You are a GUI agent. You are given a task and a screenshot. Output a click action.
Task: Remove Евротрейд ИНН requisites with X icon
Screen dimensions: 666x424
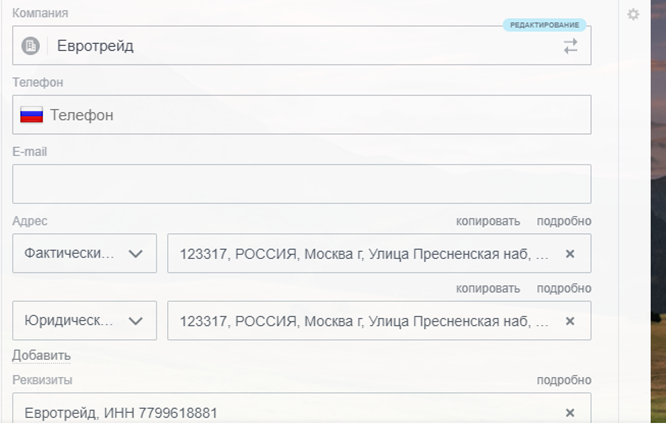pyautogui.click(x=570, y=413)
